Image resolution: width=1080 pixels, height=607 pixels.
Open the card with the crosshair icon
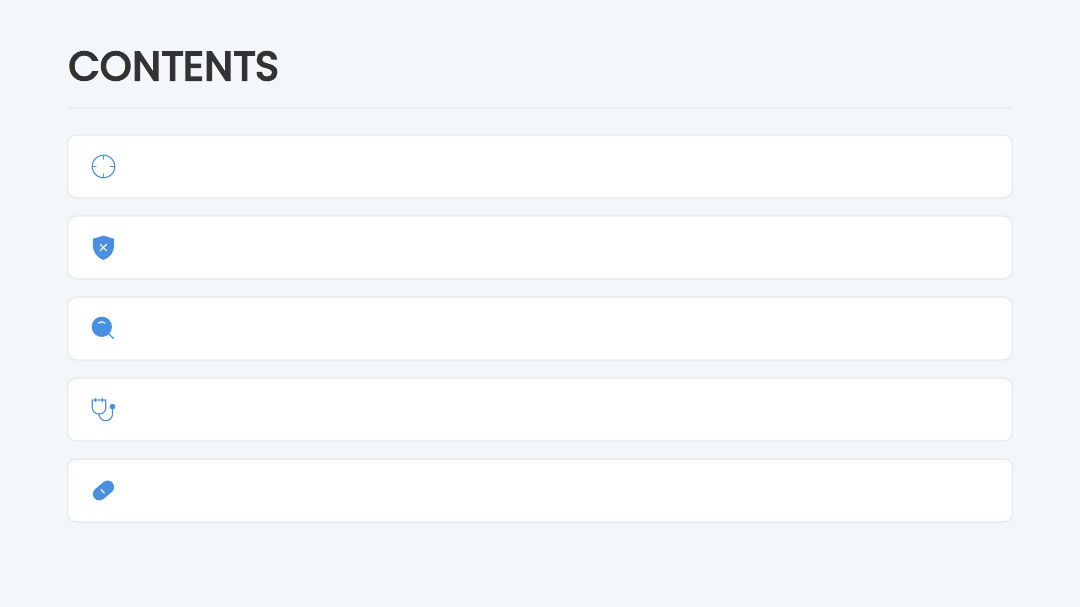pos(540,167)
